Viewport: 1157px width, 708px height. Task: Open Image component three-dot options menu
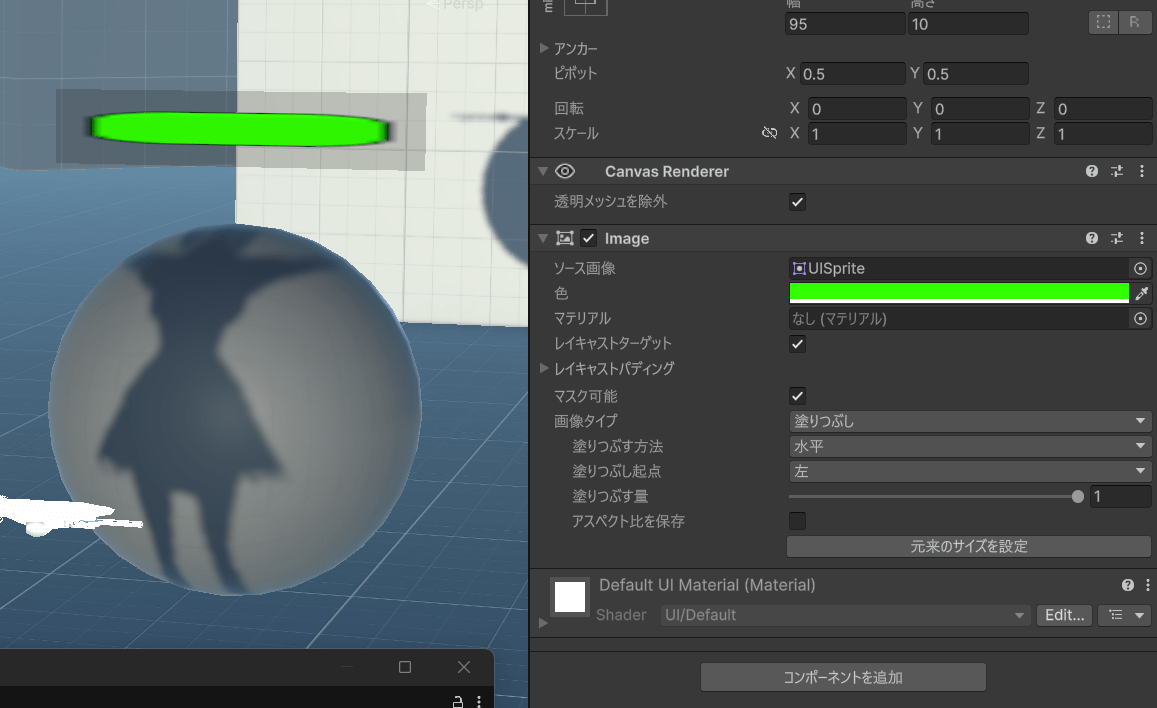pyautogui.click(x=1142, y=238)
